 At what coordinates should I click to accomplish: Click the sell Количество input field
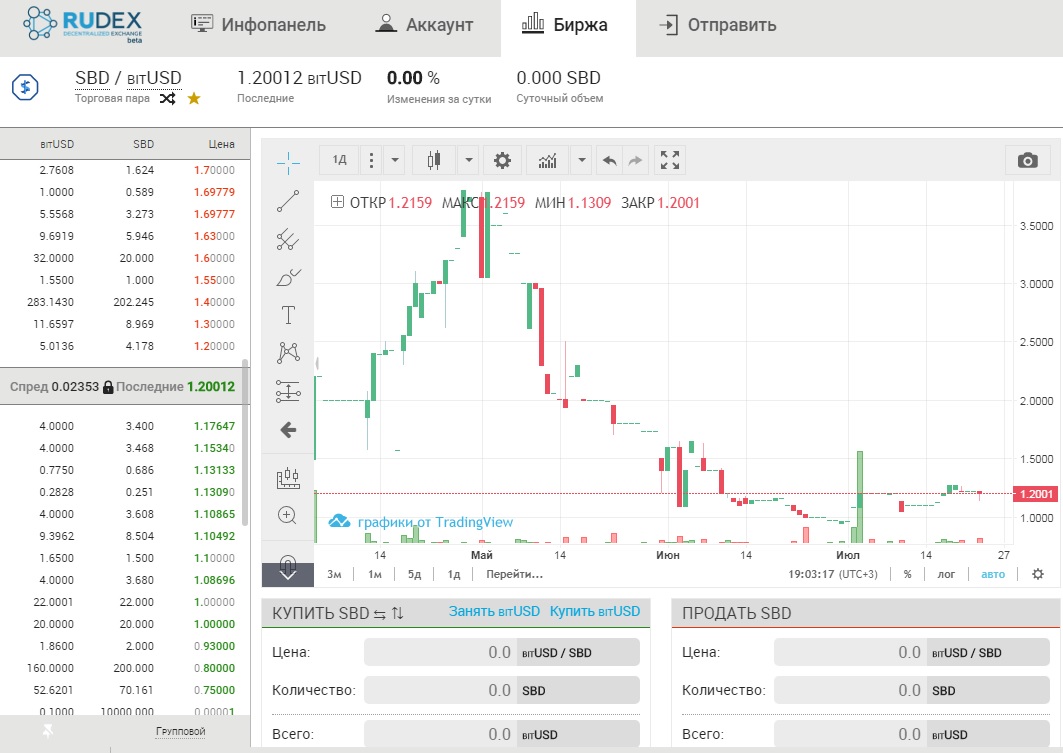(850, 690)
